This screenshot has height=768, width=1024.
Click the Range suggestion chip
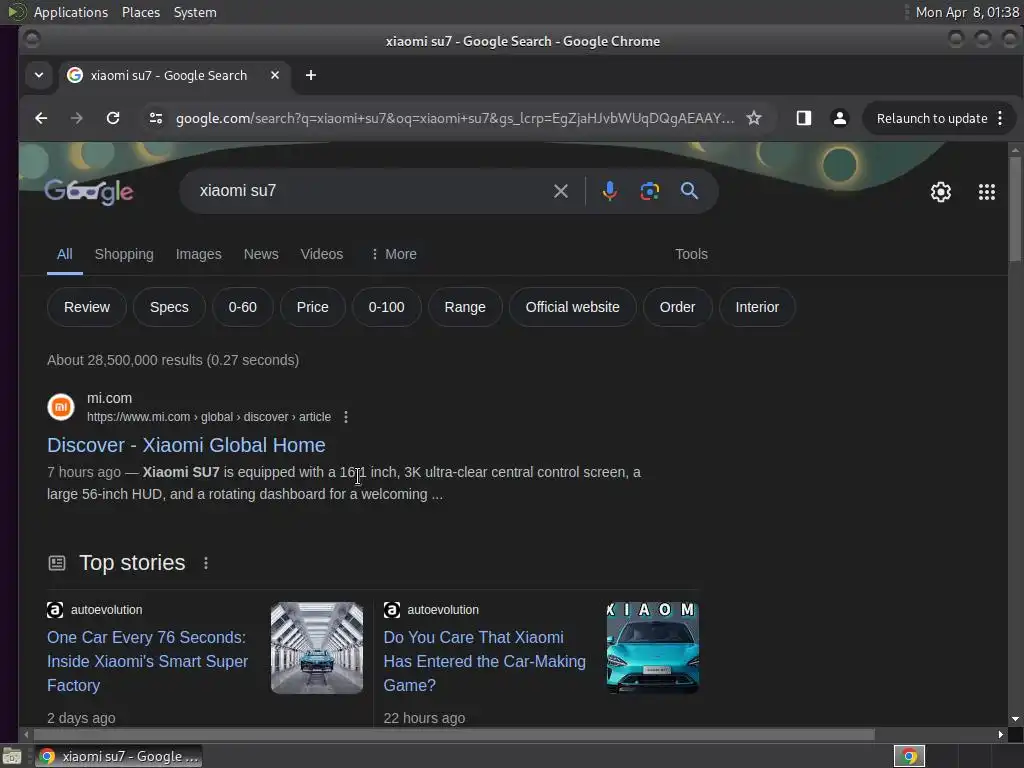(465, 307)
